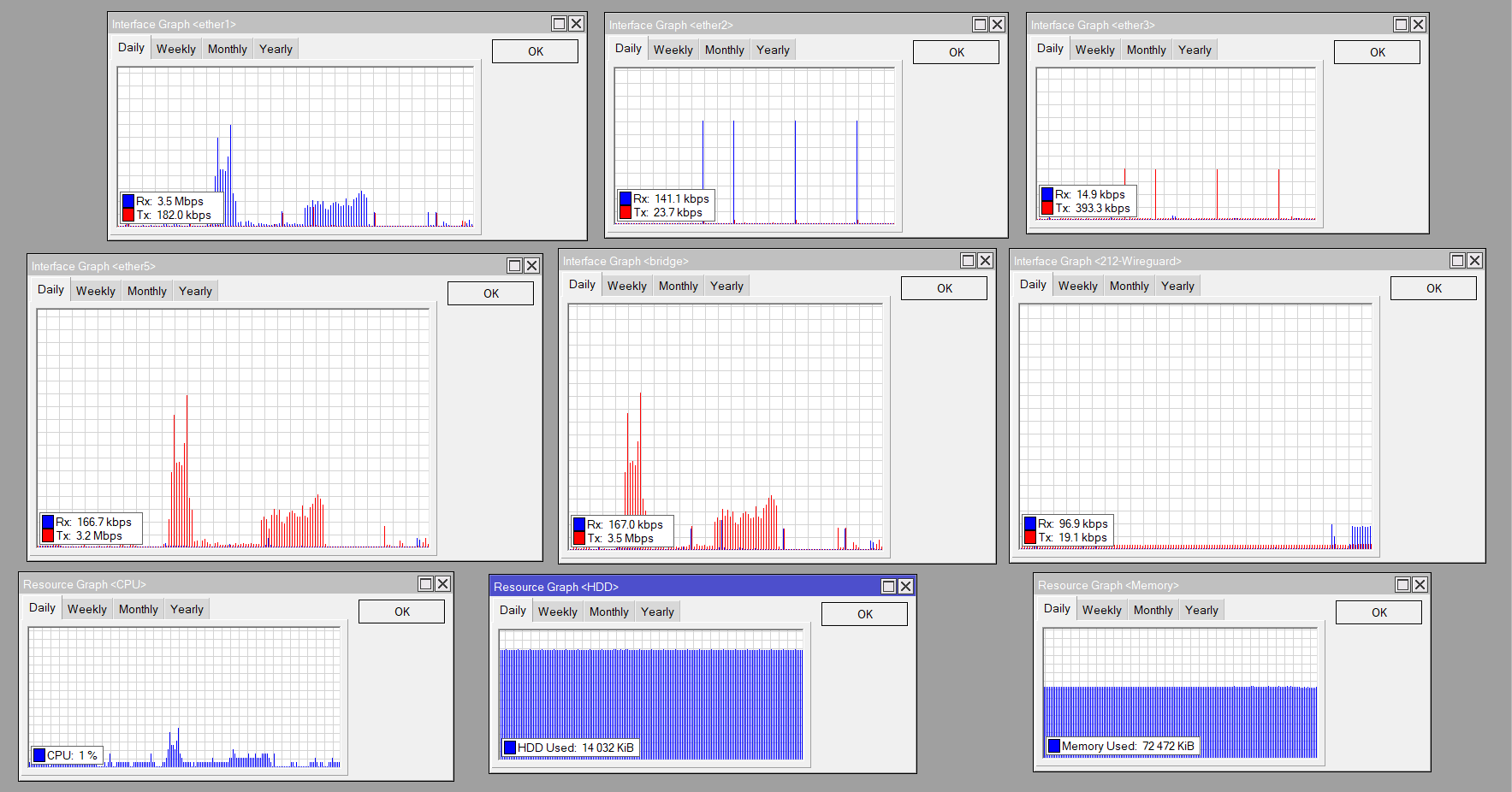Open Yearly tab in ether1 graph window
Image resolution: width=1512 pixels, height=792 pixels.
coord(276,49)
